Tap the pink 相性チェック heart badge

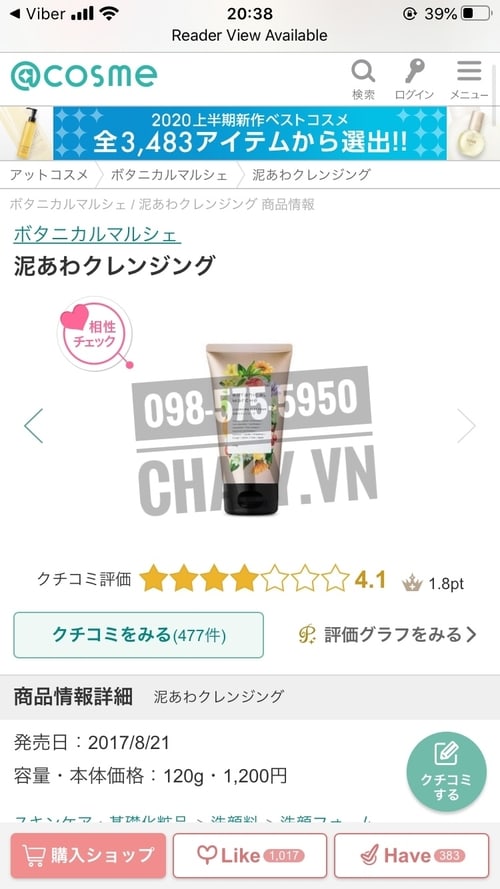pos(94,334)
